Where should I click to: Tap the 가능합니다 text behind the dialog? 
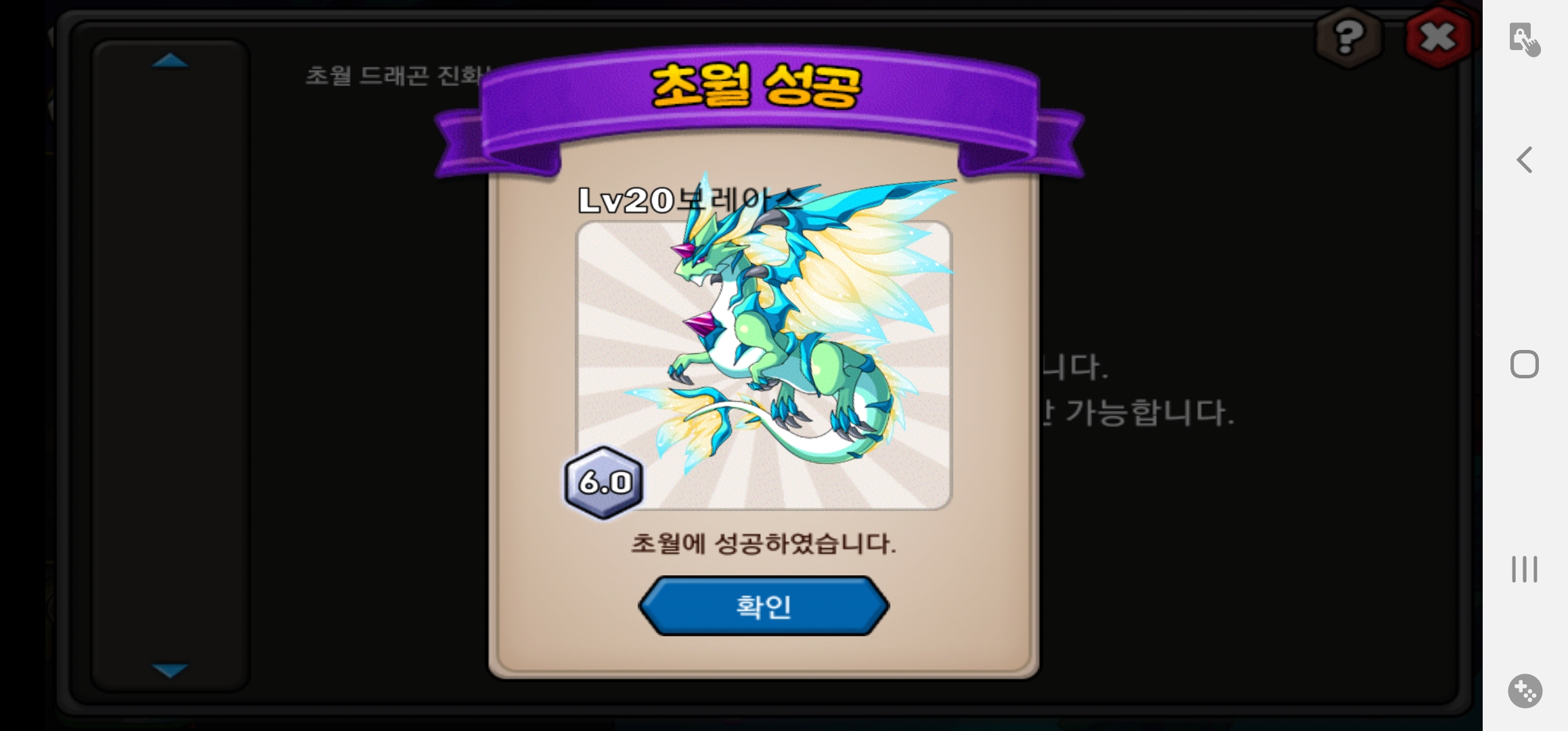[1150, 412]
